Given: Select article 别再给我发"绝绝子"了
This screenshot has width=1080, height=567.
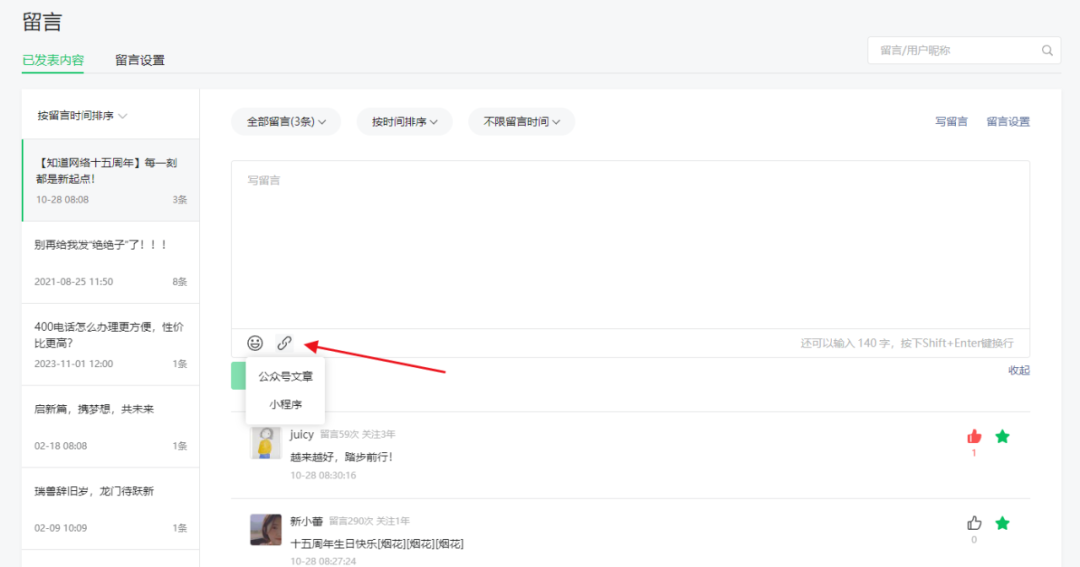Looking at the screenshot, I should click(110, 262).
